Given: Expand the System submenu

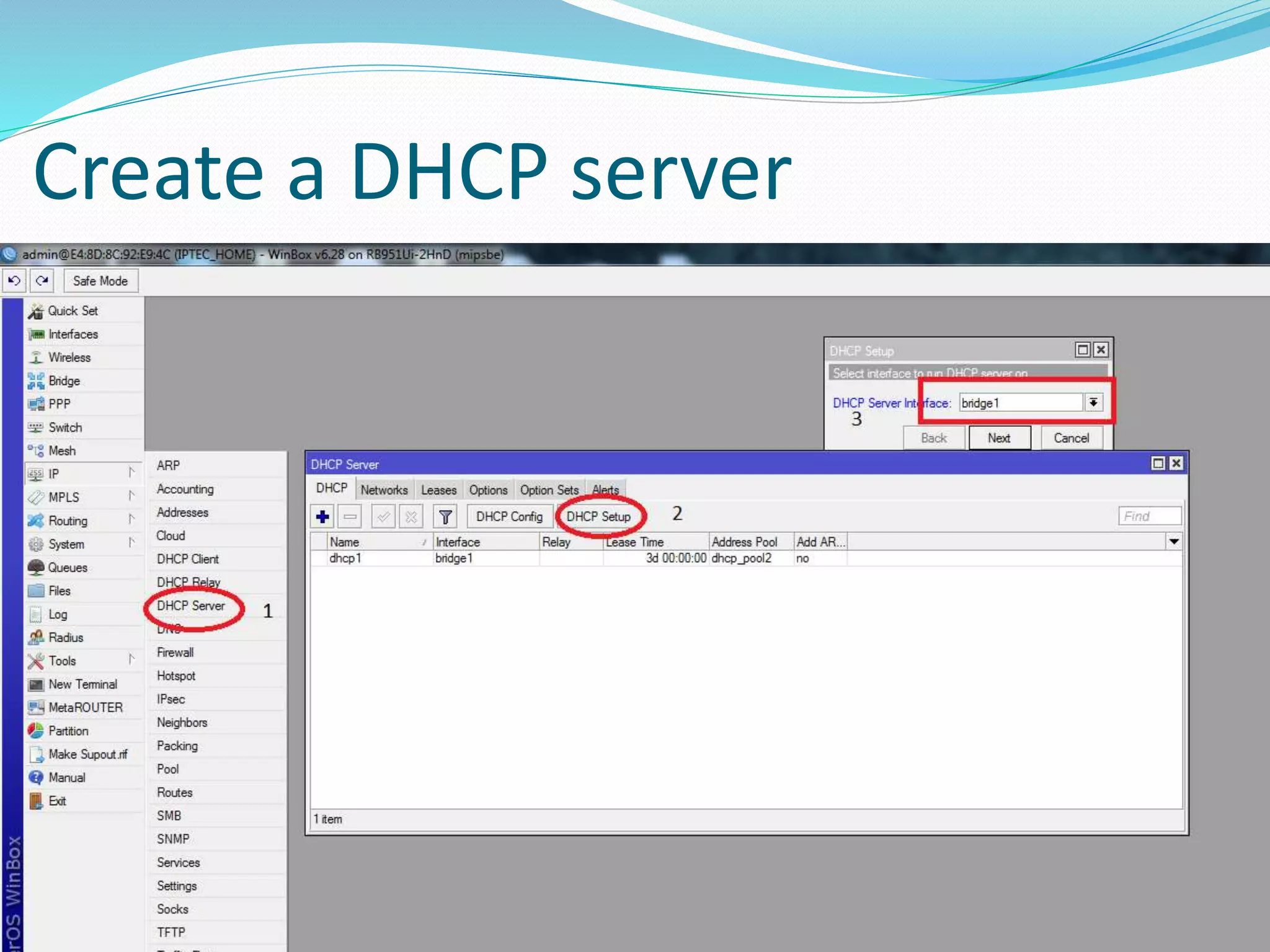Looking at the screenshot, I should point(84,544).
